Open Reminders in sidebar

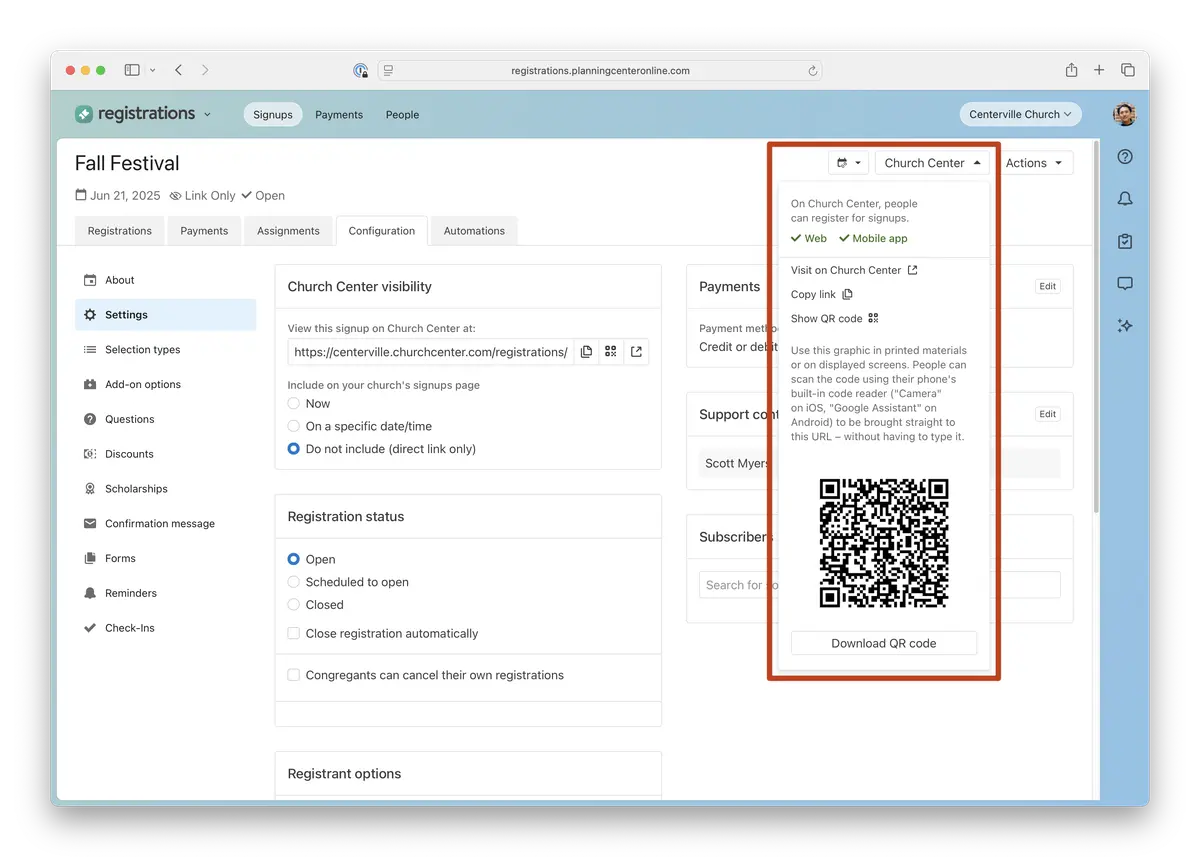point(166,593)
